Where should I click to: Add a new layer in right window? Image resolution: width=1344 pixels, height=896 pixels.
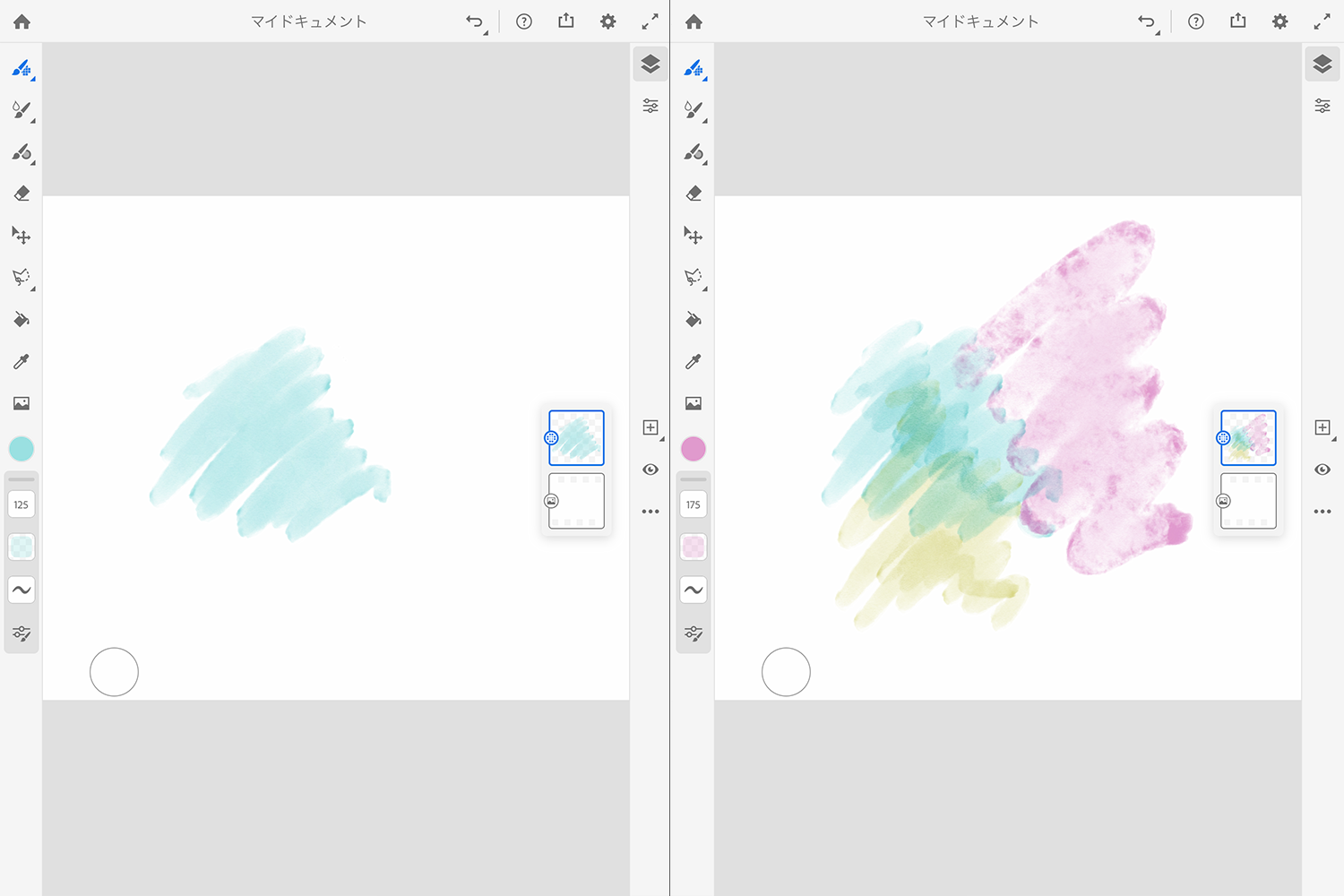click(1323, 428)
